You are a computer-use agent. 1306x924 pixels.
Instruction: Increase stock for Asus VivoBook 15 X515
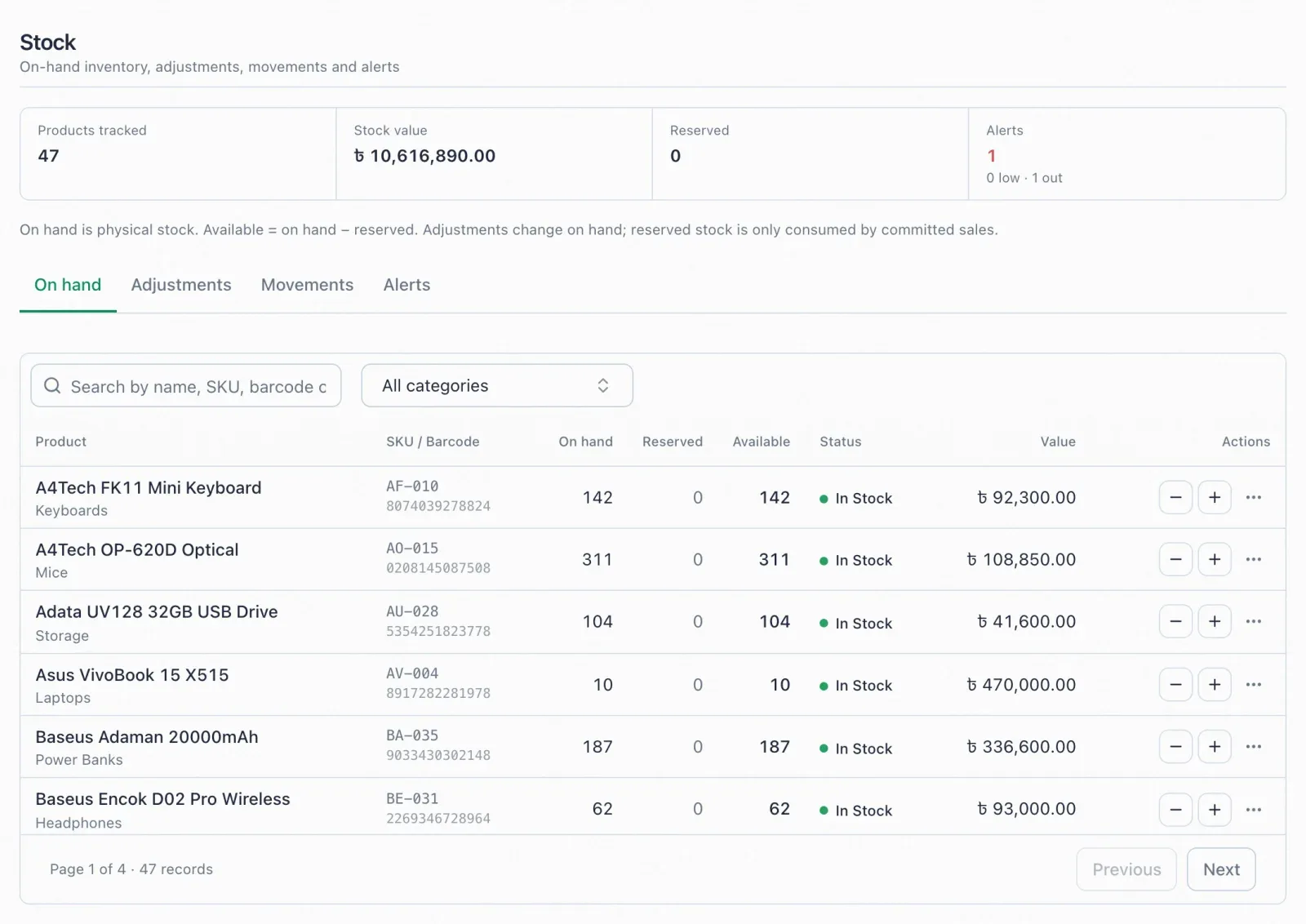[x=1215, y=684]
